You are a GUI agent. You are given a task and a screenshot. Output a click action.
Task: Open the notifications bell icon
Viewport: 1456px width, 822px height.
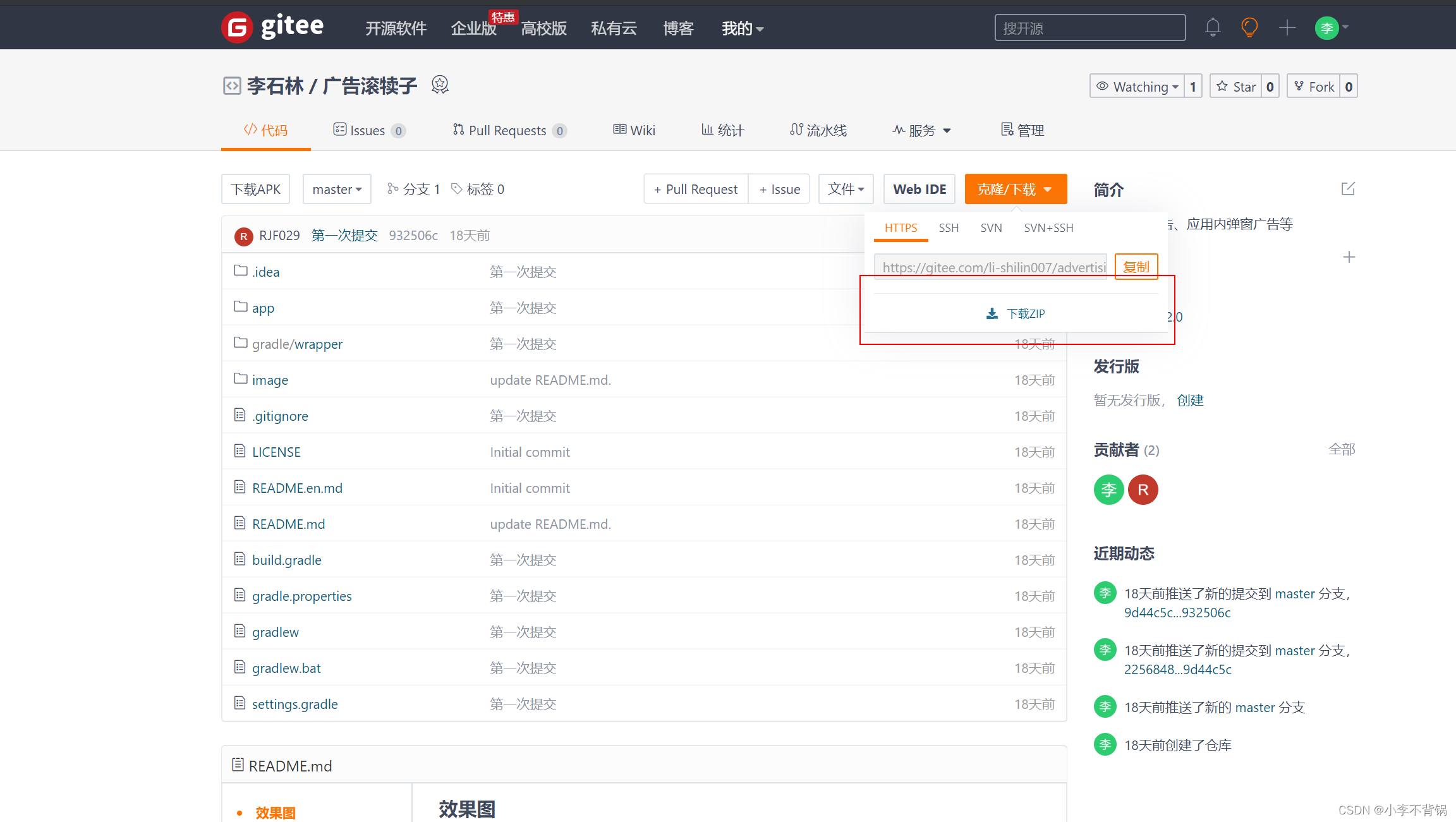1212,28
